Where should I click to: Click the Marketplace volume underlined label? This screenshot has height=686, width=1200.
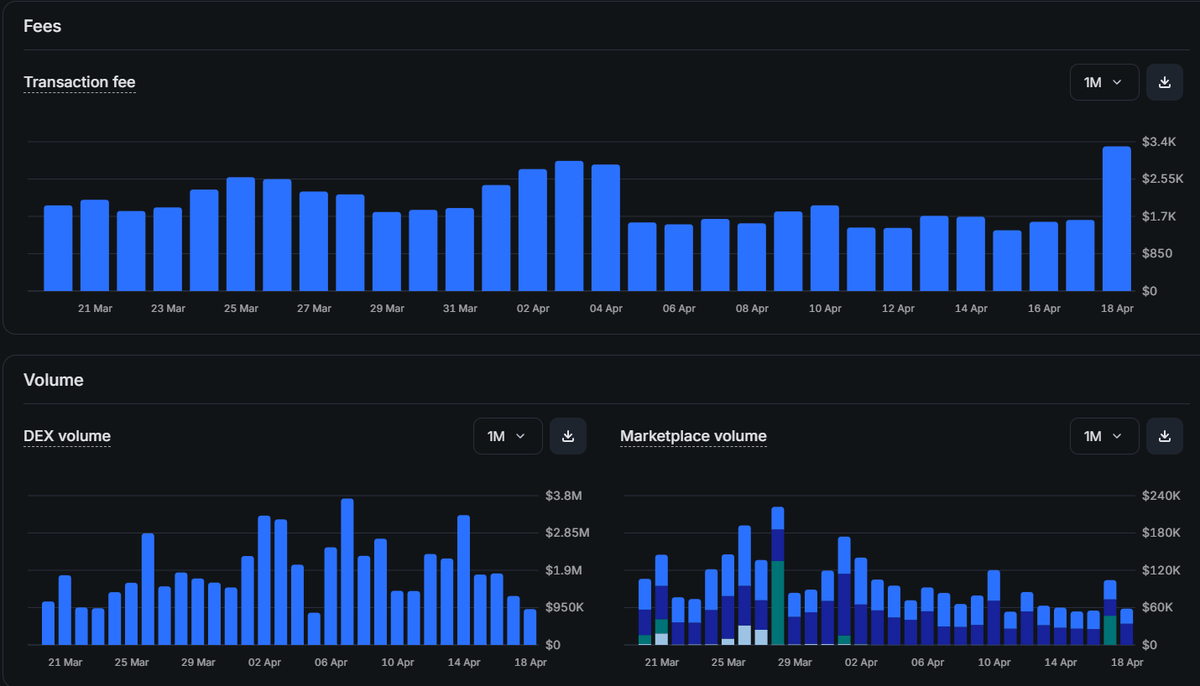693,436
